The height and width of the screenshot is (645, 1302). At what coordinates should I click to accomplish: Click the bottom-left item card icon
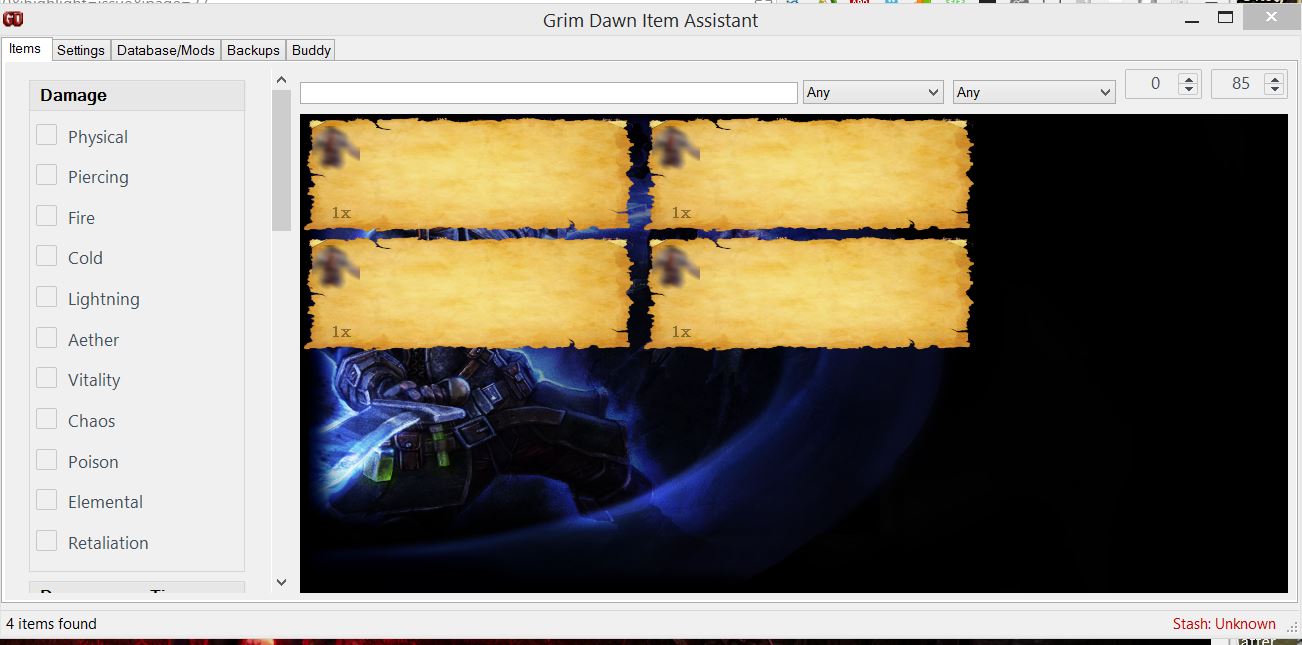point(335,265)
